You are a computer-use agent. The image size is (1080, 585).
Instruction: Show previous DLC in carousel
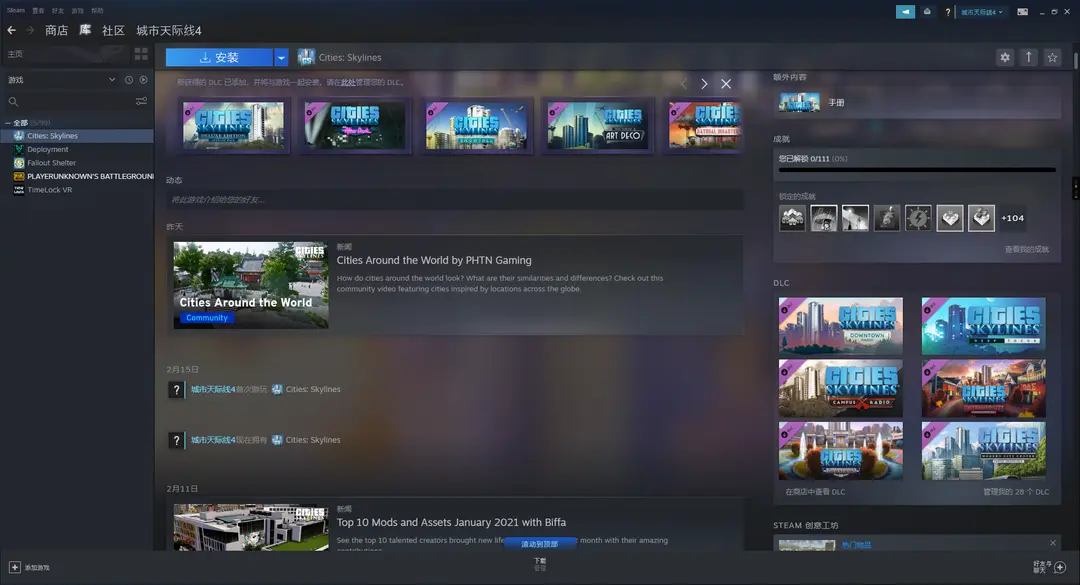683,83
